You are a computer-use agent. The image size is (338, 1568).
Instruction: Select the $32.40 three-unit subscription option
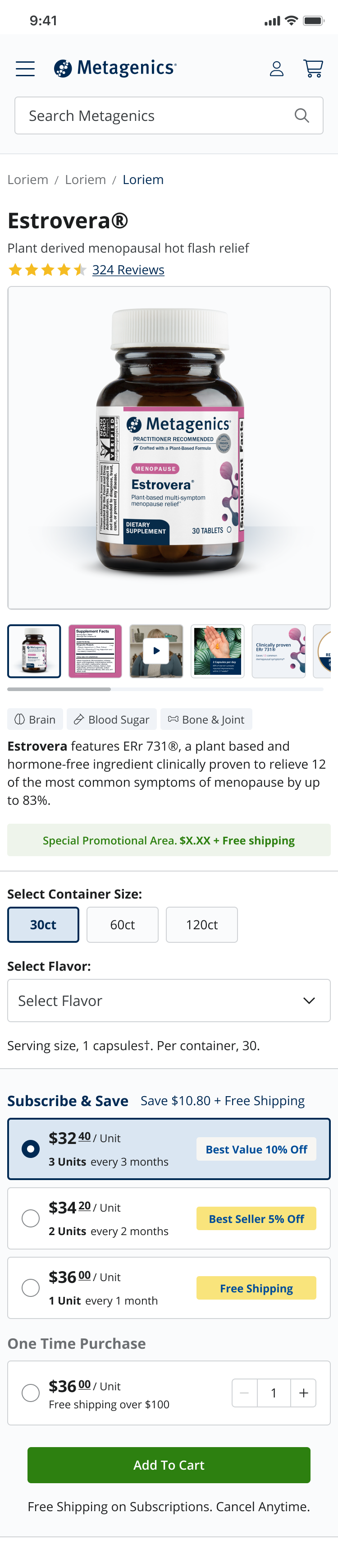coord(169,1149)
